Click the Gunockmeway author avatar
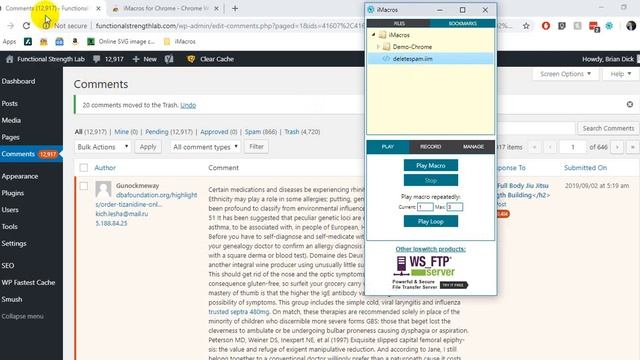The image size is (640, 360). 103,189
